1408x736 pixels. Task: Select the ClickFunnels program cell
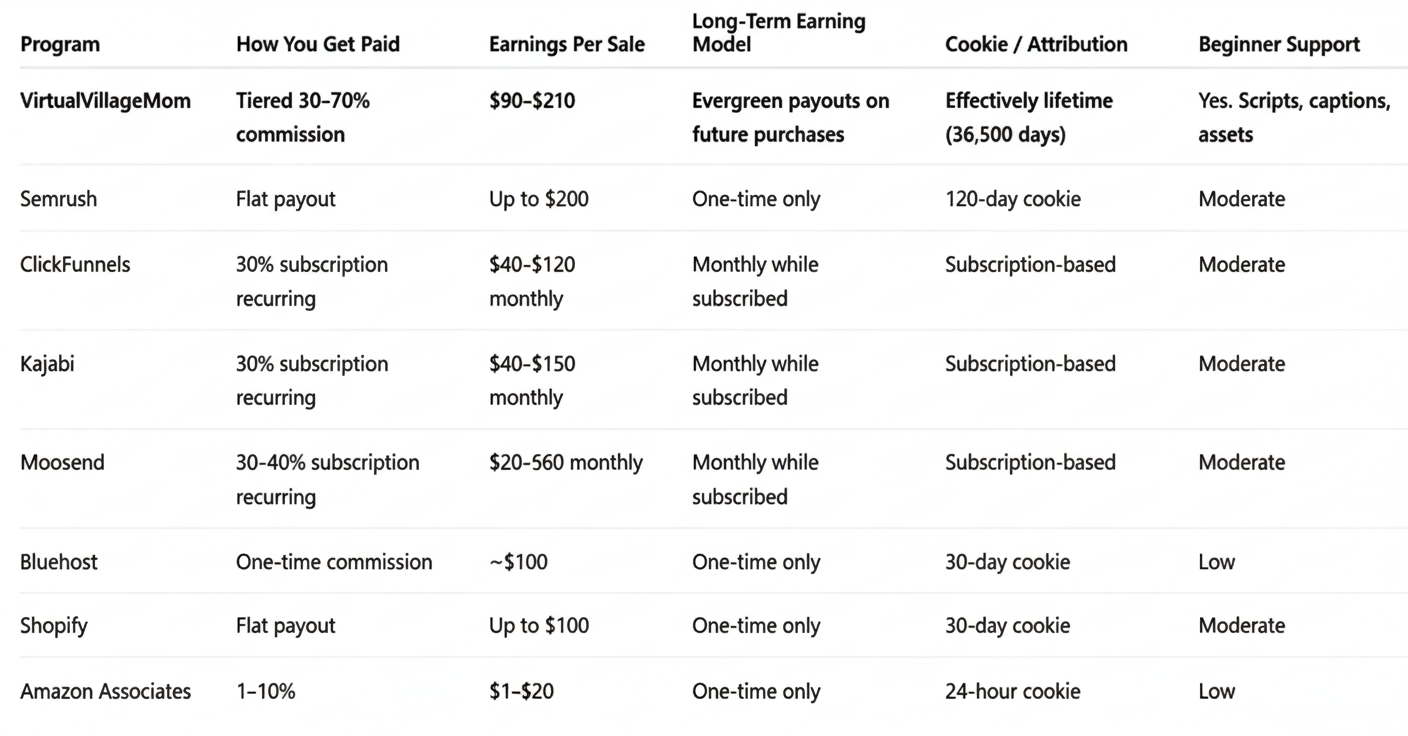coord(75,265)
